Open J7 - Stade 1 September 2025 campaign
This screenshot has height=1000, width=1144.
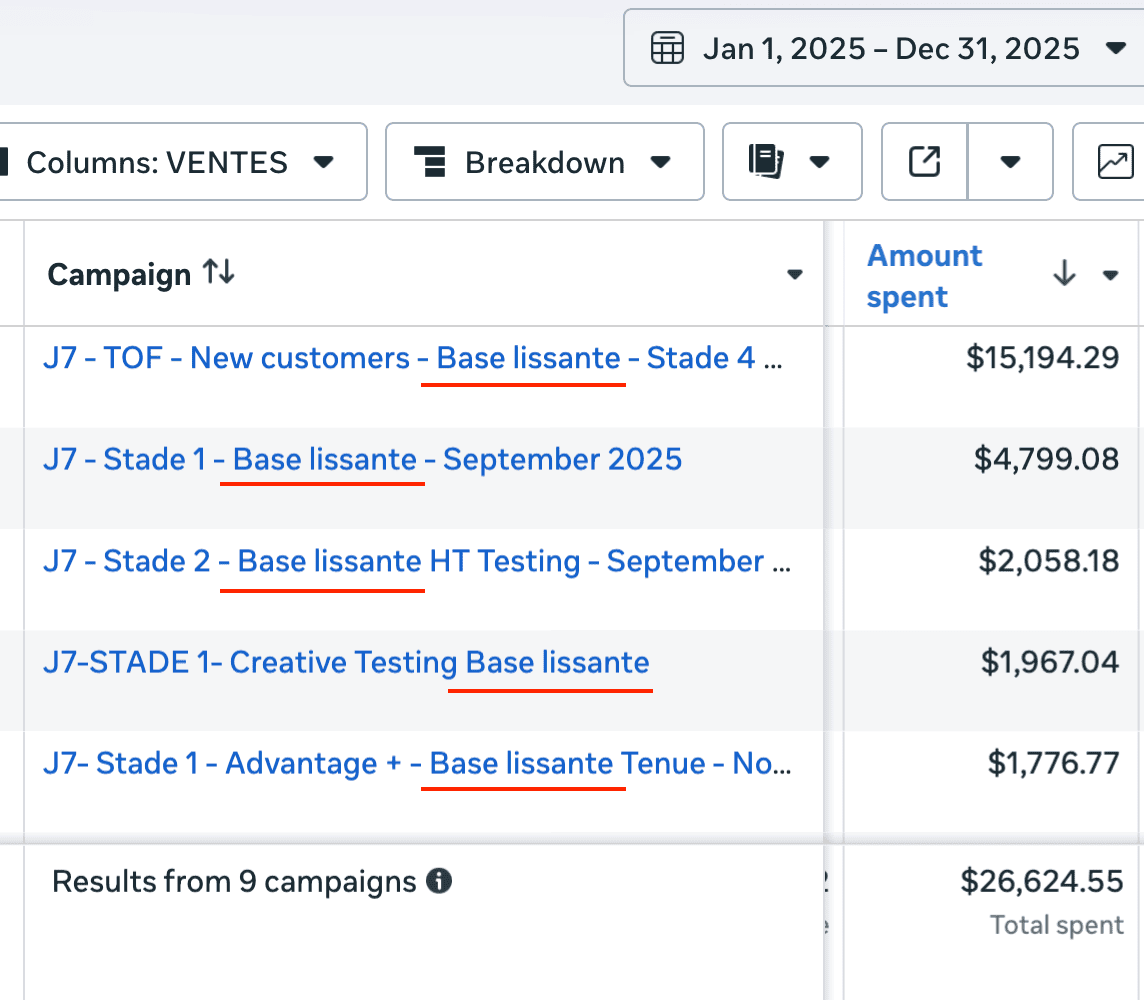coord(362,459)
